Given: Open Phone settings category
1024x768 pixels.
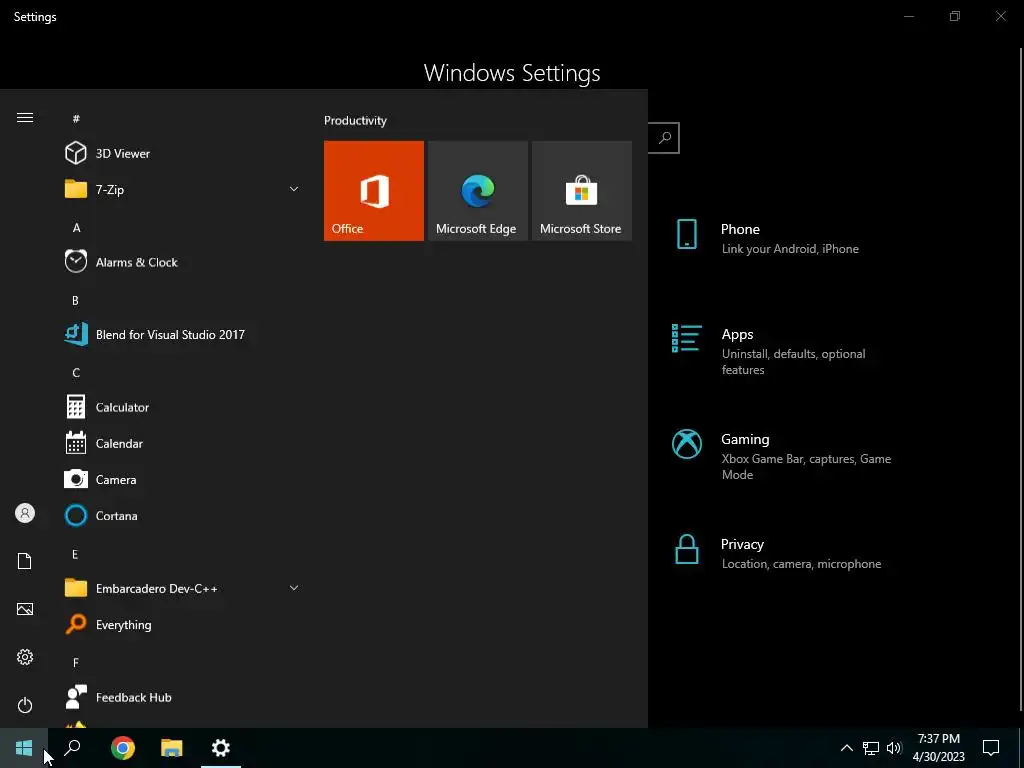Looking at the screenshot, I should 784,238.
